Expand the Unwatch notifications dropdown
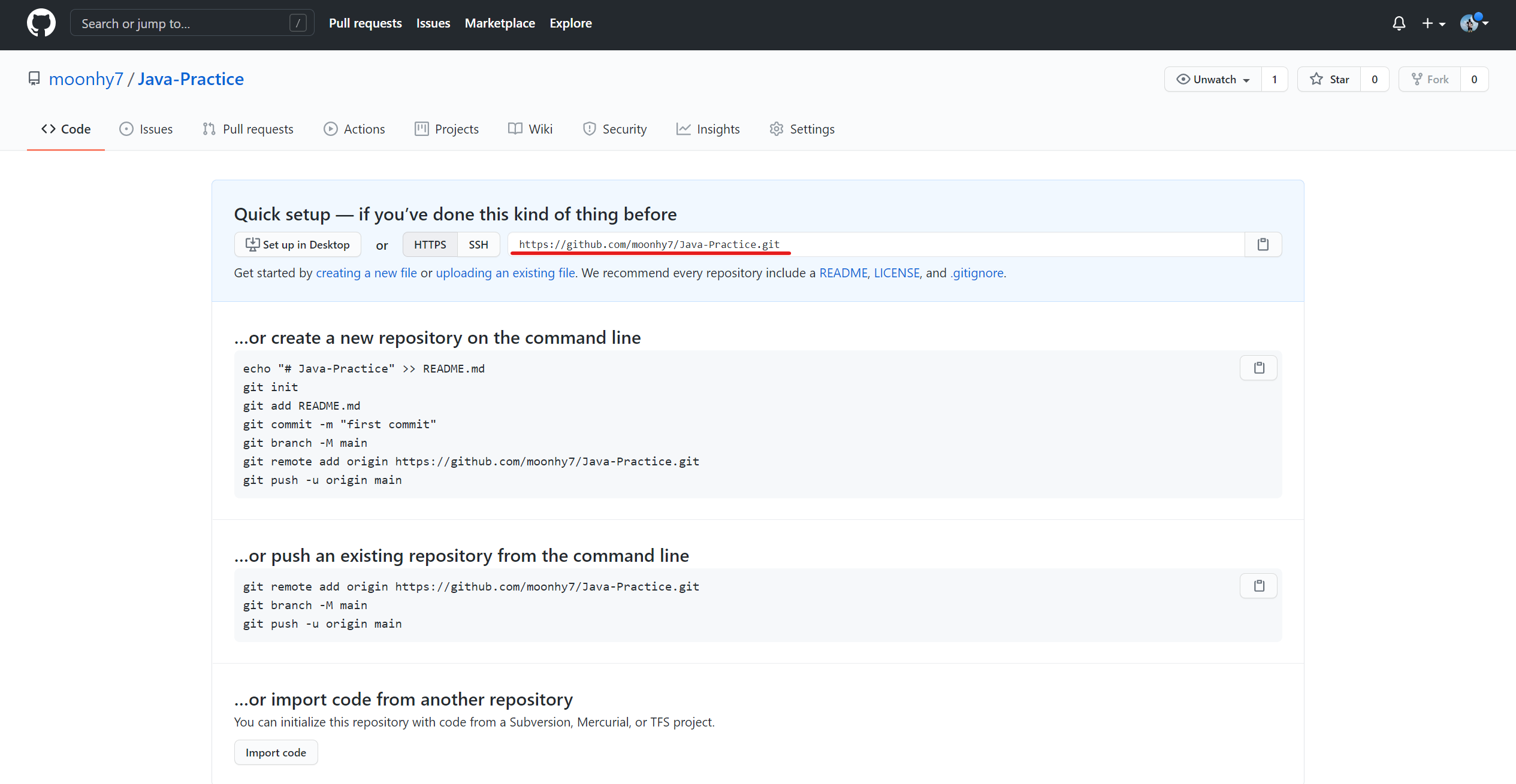Viewport: 1516px width, 784px height. [1213, 79]
